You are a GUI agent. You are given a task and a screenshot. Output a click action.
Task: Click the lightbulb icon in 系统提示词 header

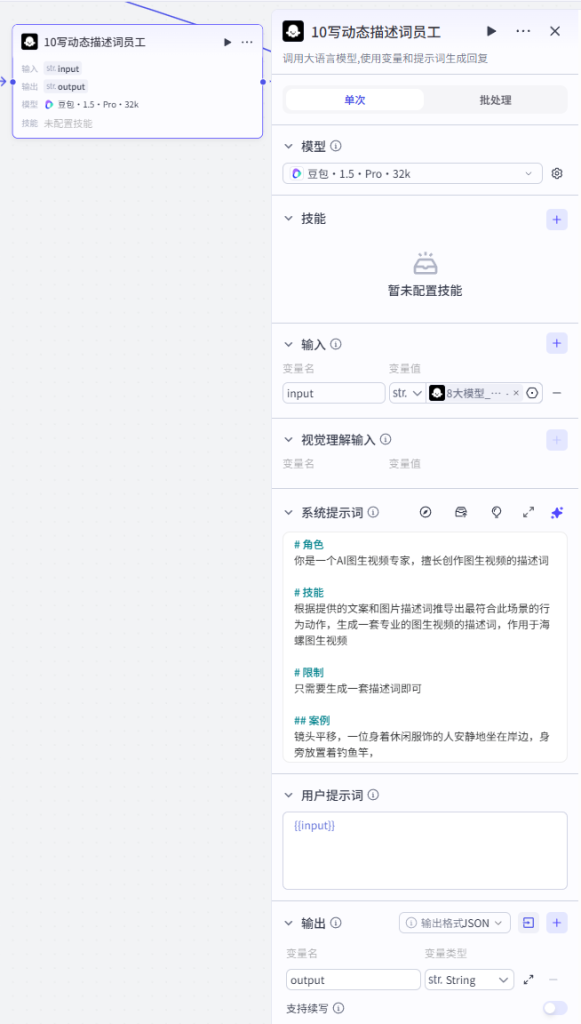[x=496, y=513]
